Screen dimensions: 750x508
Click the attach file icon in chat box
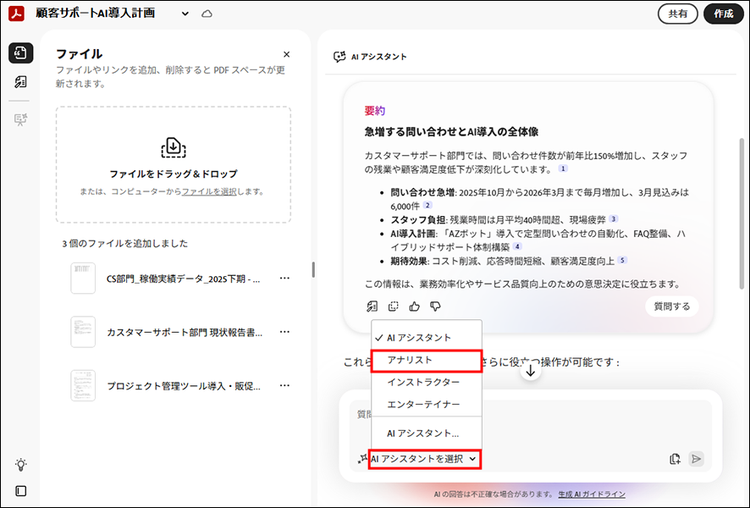click(x=675, y=459)
